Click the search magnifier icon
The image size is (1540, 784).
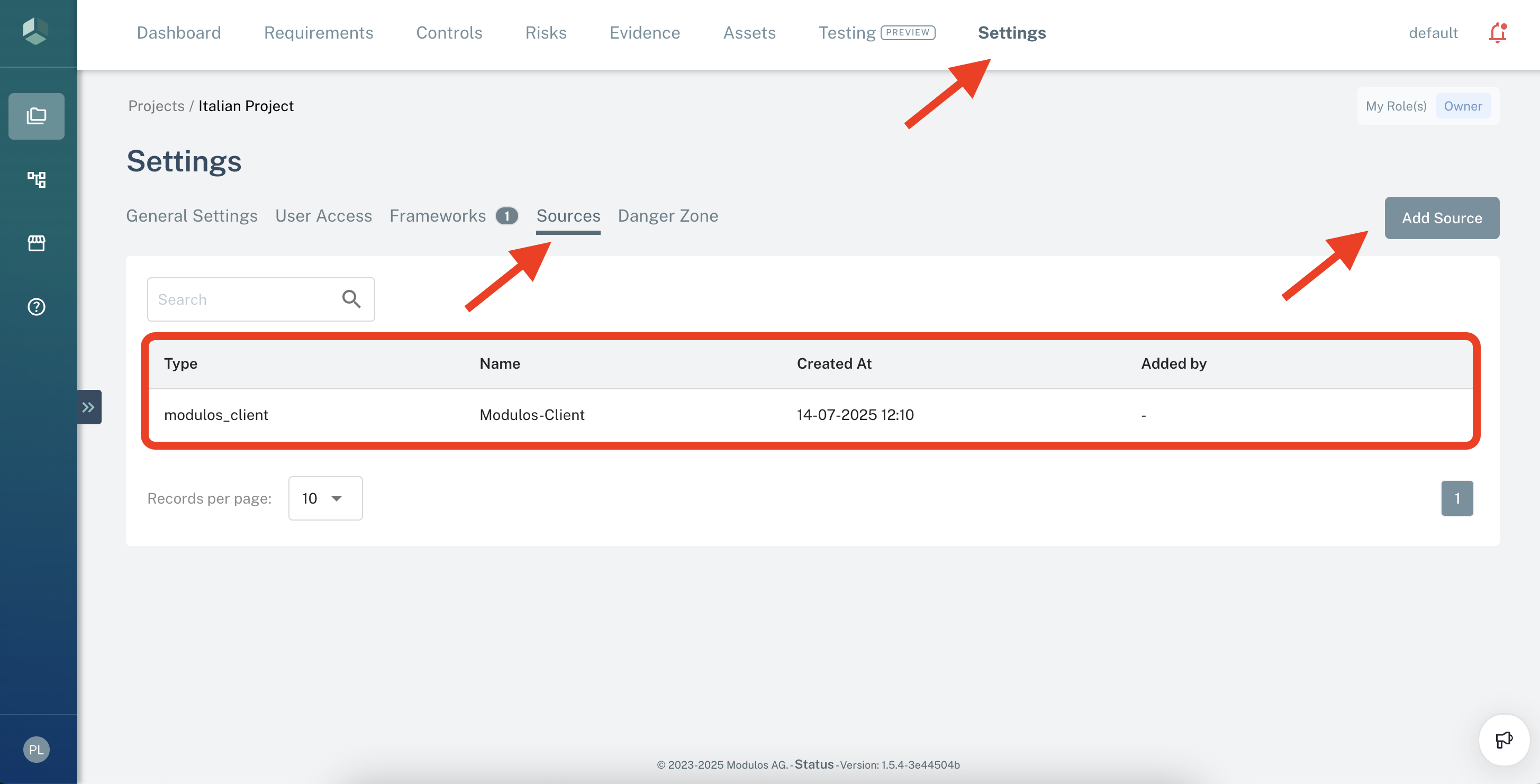(x=351, y=299)
